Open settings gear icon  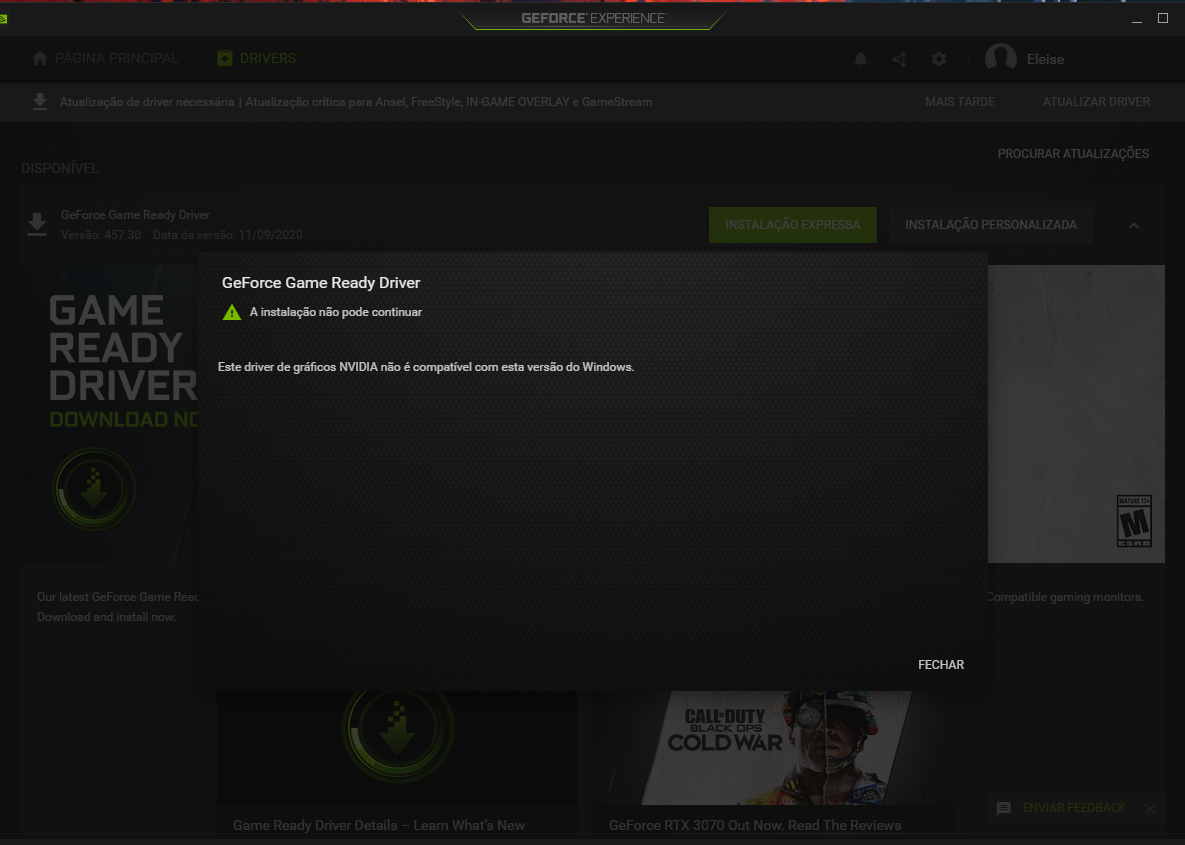point(939,59)
